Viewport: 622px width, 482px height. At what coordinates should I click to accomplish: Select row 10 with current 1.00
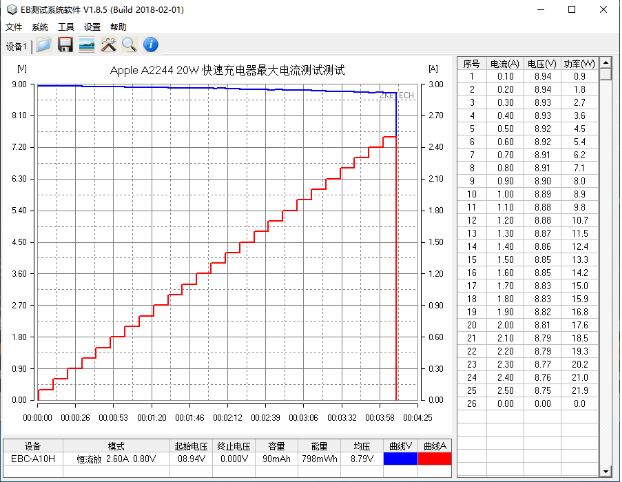528,194
